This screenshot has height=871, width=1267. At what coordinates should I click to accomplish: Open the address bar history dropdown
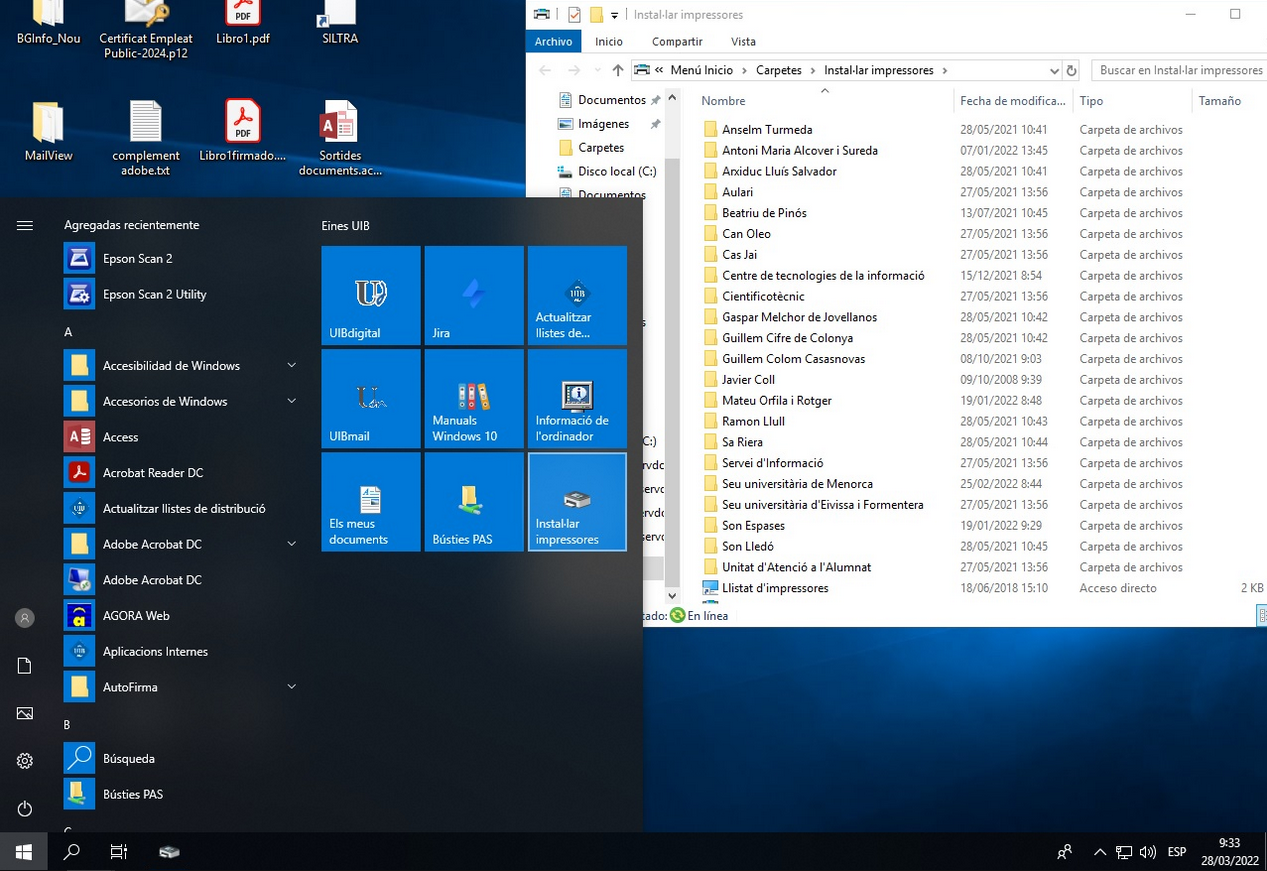(1054, 70)
